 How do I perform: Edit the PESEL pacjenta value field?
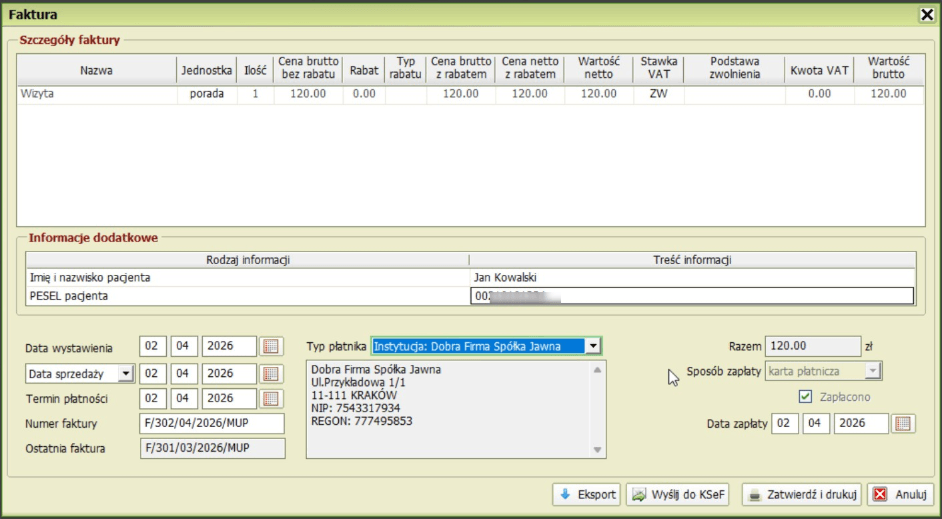click(x=691, y=295)
